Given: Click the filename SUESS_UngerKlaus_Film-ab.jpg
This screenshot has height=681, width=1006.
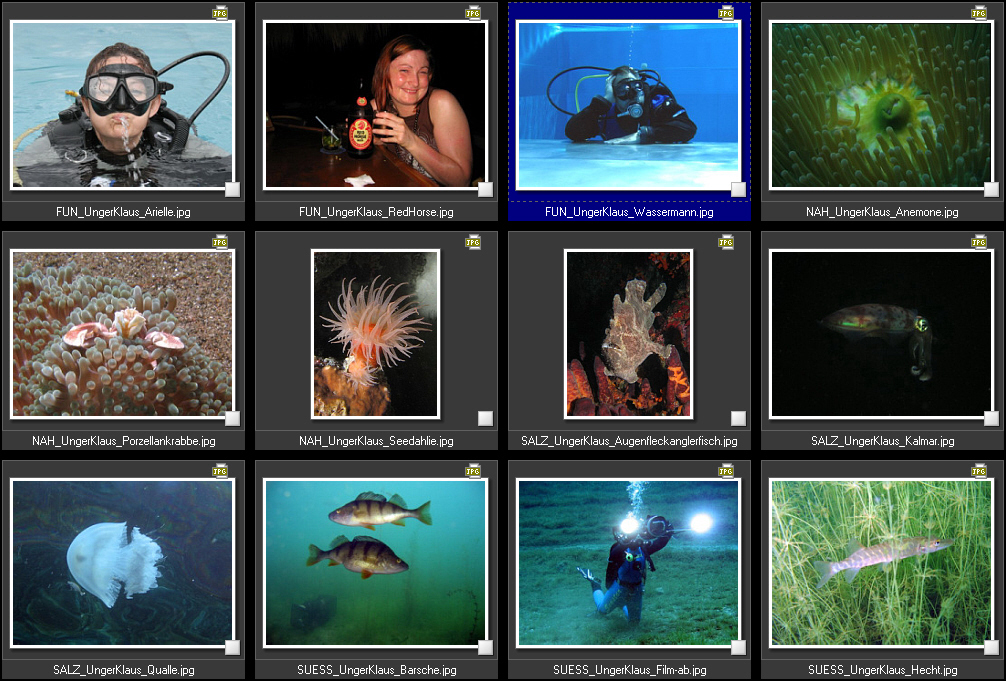Looking at the screenshot, I should pos(629,670).
